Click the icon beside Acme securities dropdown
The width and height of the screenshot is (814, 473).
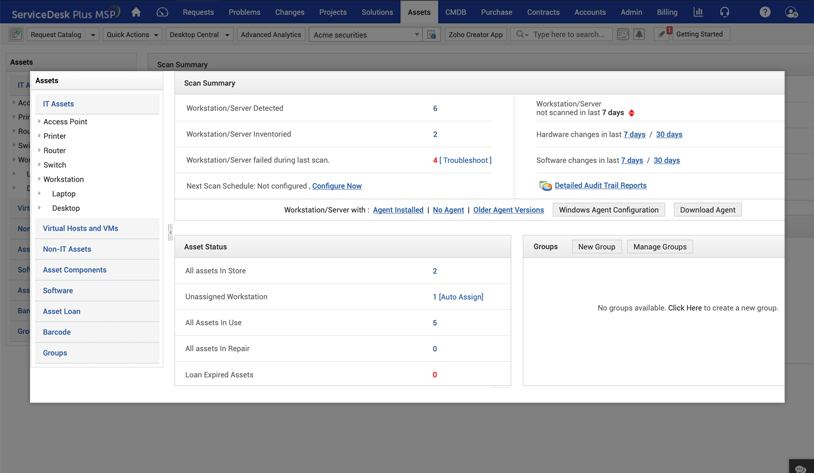[x=432, y=34]
